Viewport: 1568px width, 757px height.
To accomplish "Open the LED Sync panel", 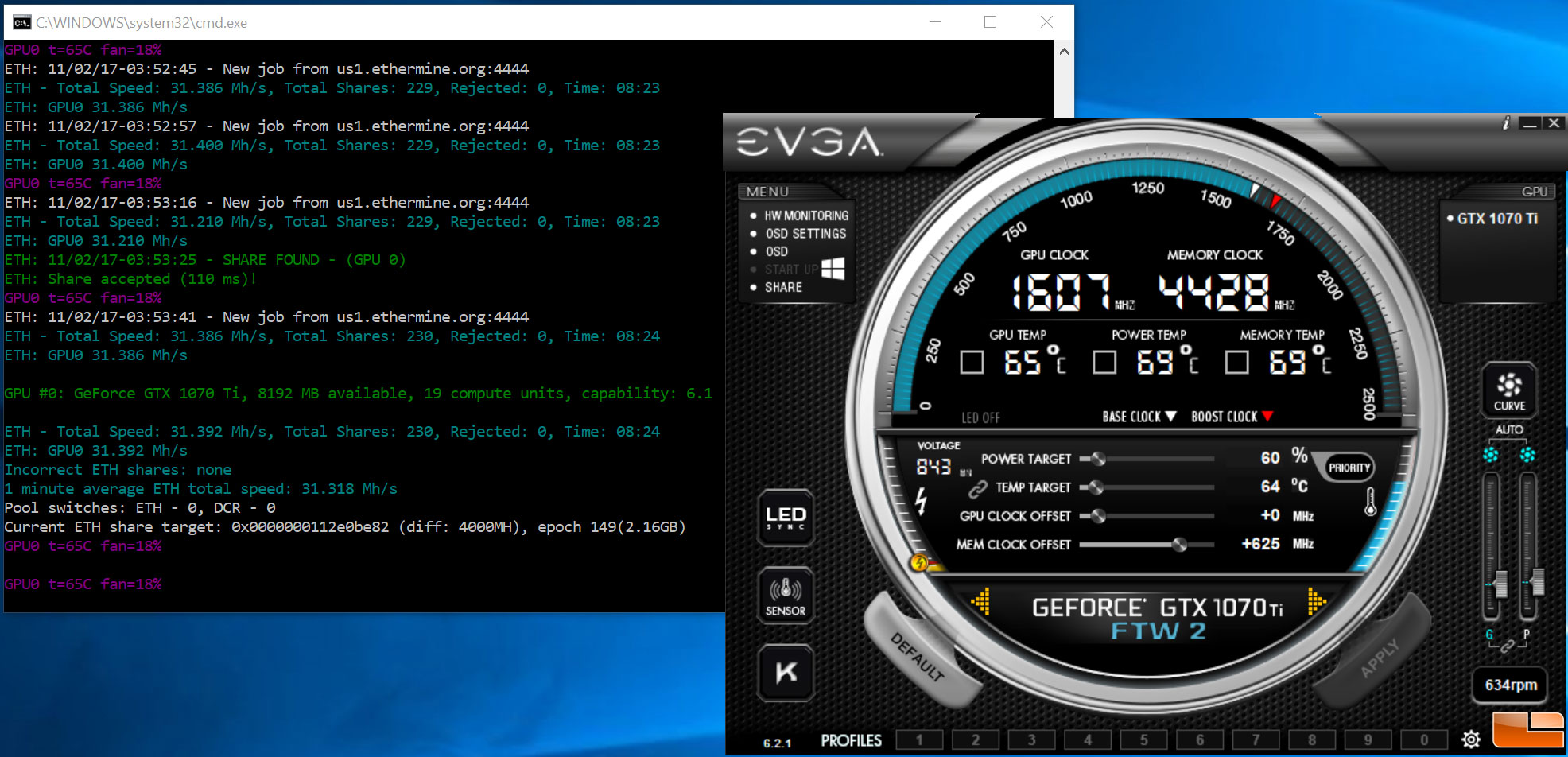I will point(786,518).
